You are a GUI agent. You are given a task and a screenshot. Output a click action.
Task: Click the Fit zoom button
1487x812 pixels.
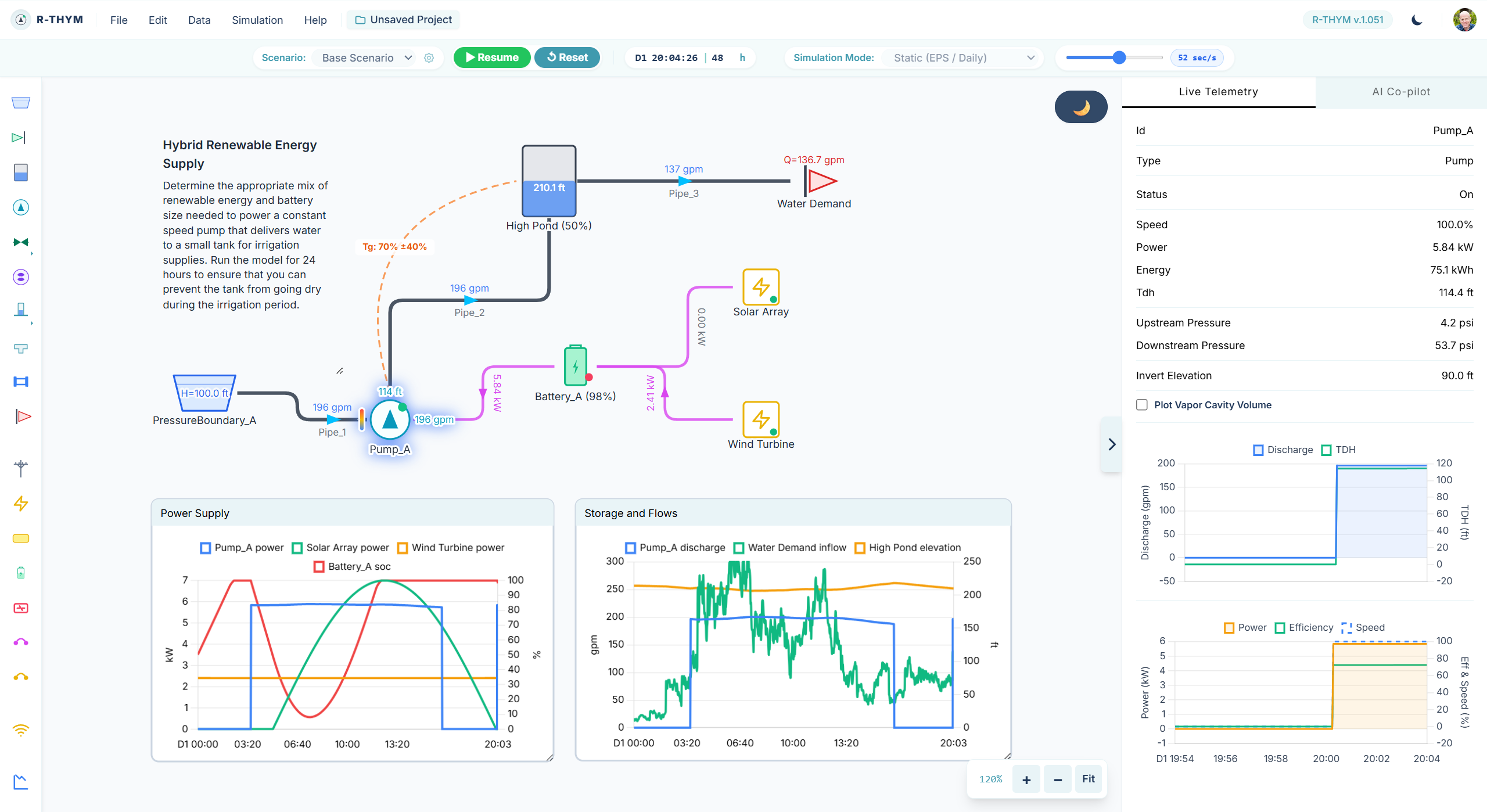1089,779
